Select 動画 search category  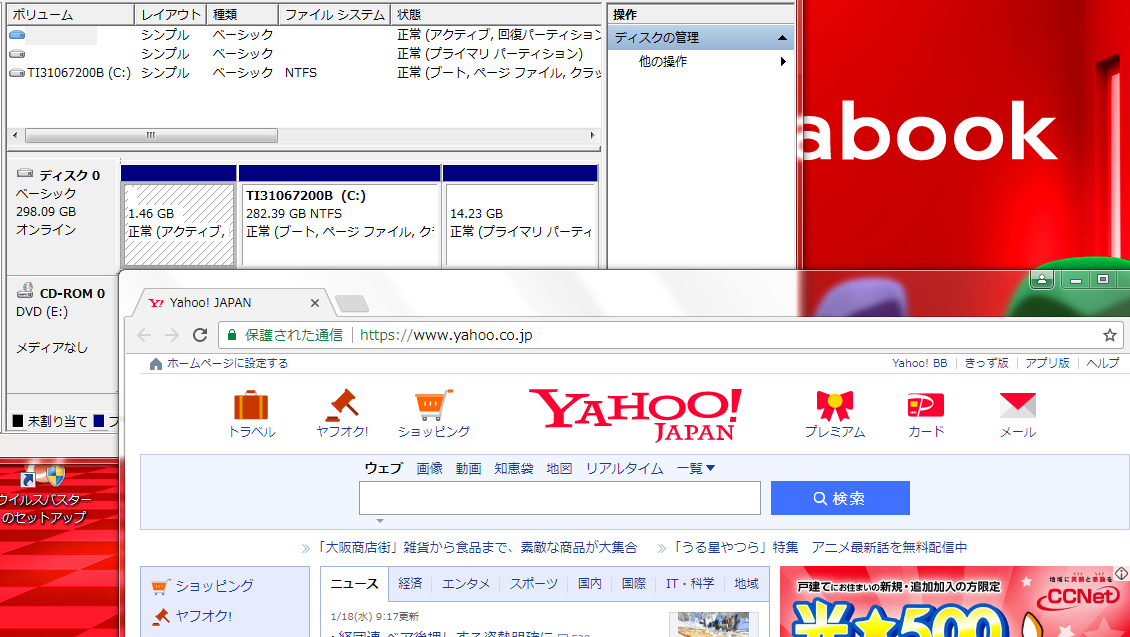(x=468, y=468)
